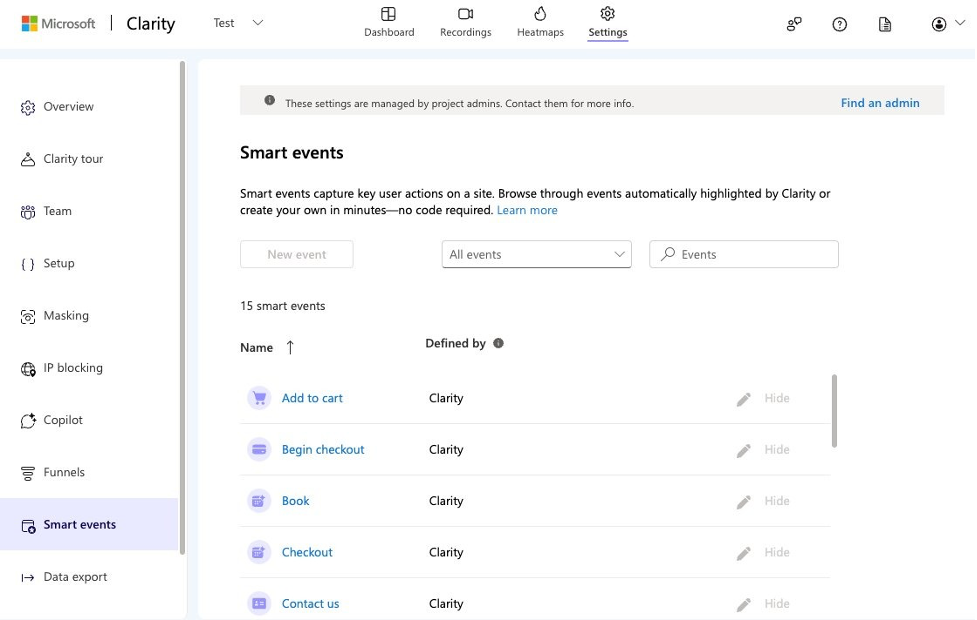Hide the Add to cart event
The height and width of the screenshot is (620, 977).
point(776,398)
